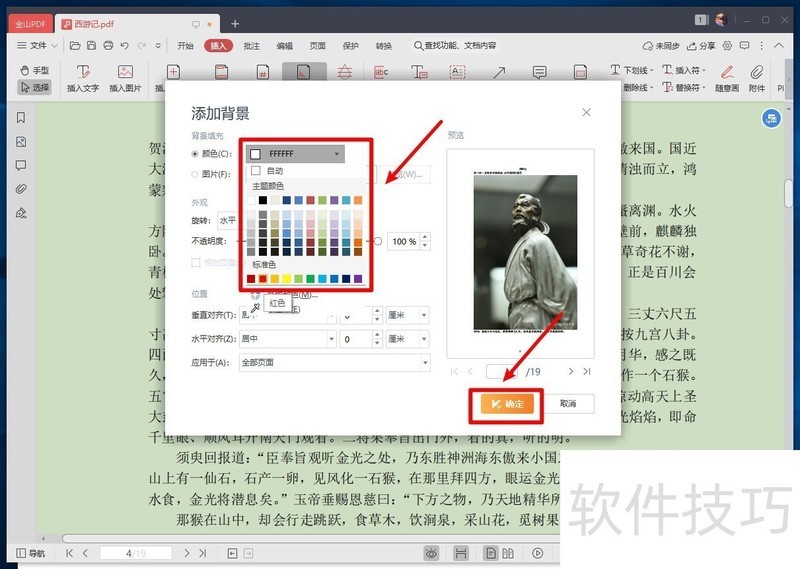Switch to the 批注 ribbon tab
The image size is (800, 569).
(x=251, y=45)
